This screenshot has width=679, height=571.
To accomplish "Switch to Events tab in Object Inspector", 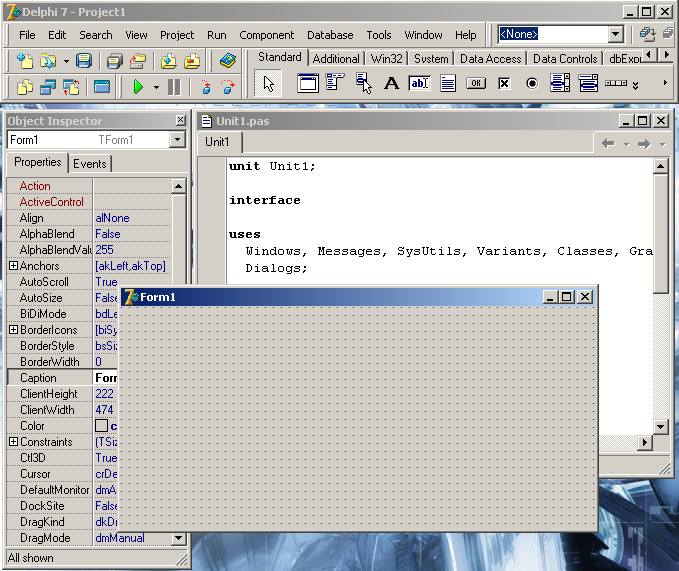I will pyautogui.click(x=90, y=164).
